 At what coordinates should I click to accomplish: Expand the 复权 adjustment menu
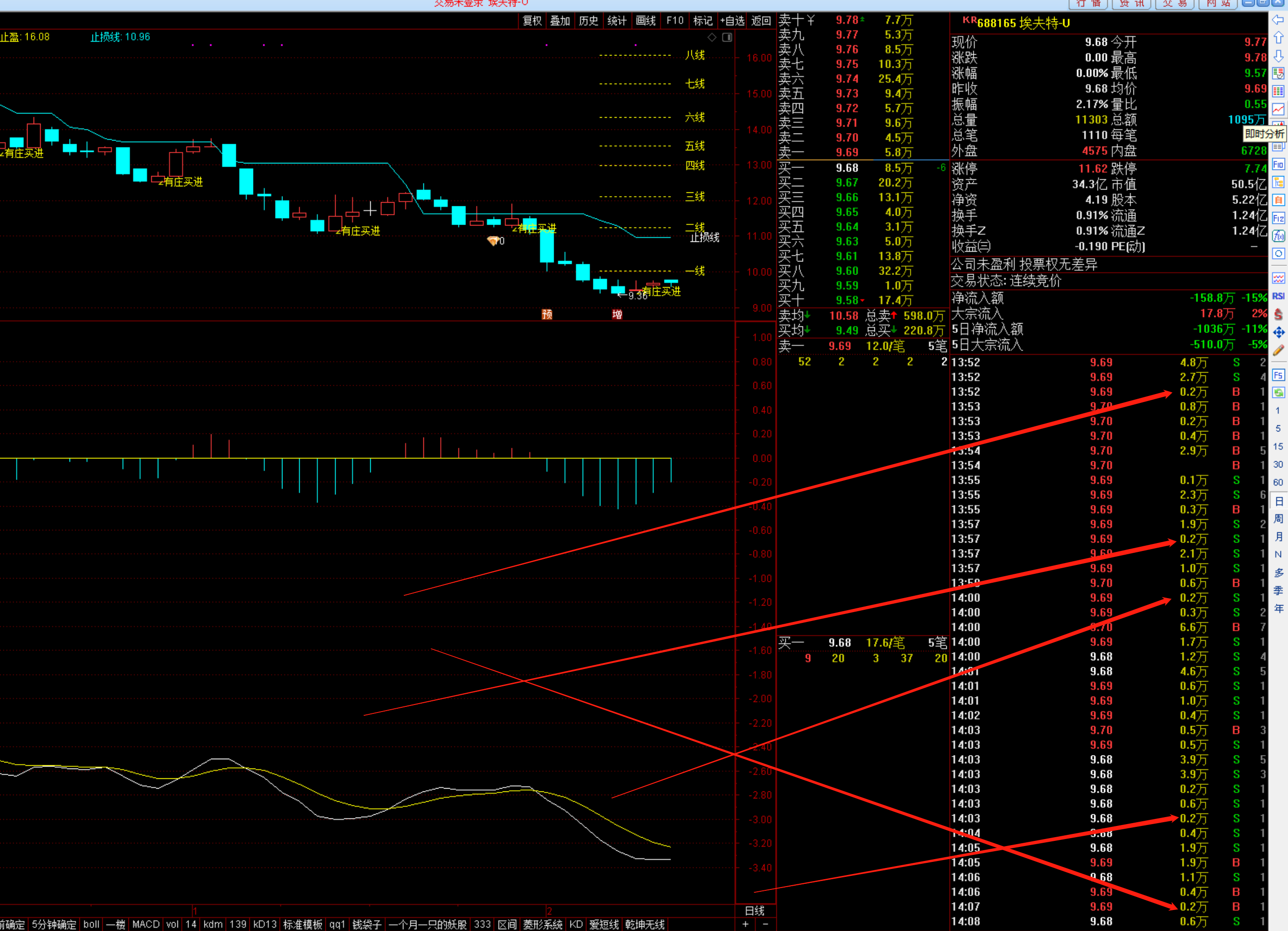(532, 21)
